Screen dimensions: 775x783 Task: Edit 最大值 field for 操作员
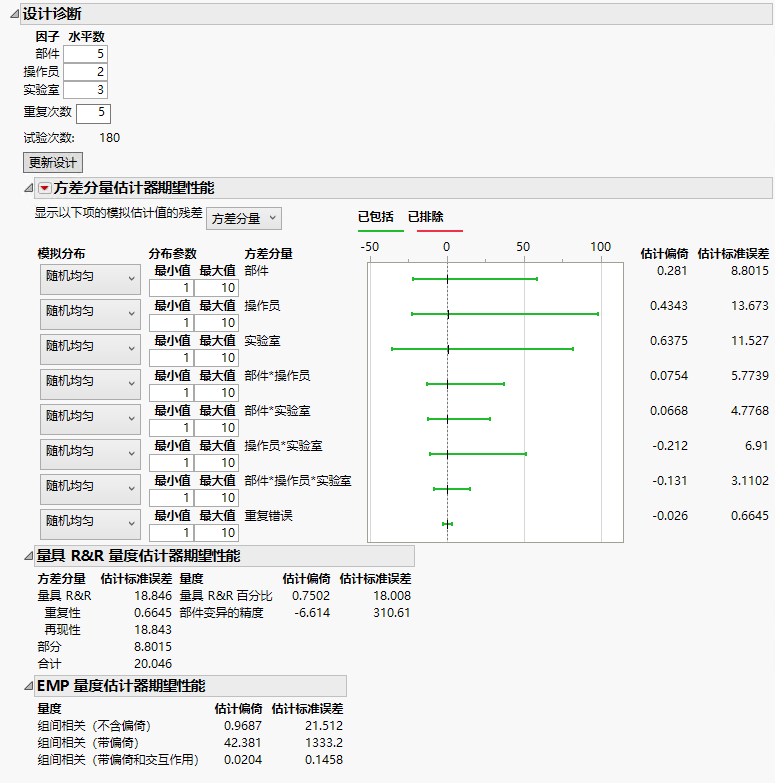[216, 323]
